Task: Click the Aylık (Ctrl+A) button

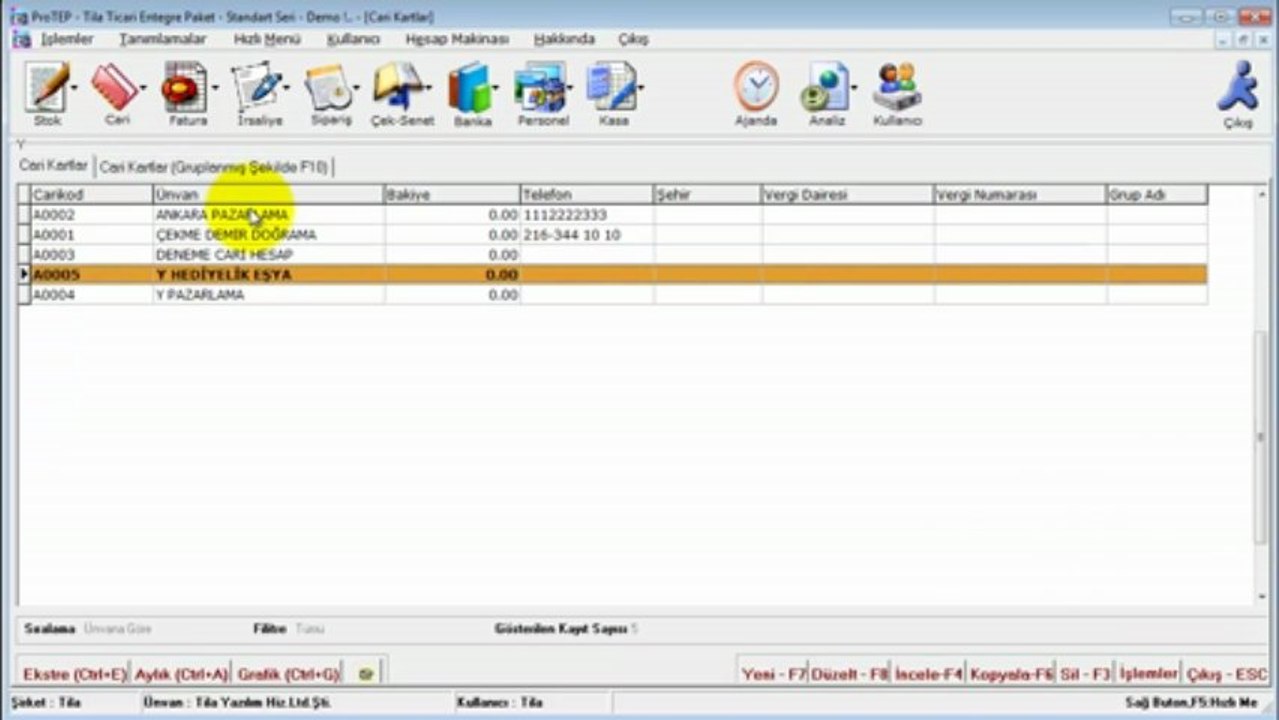Action: click(x=181, y=674)
